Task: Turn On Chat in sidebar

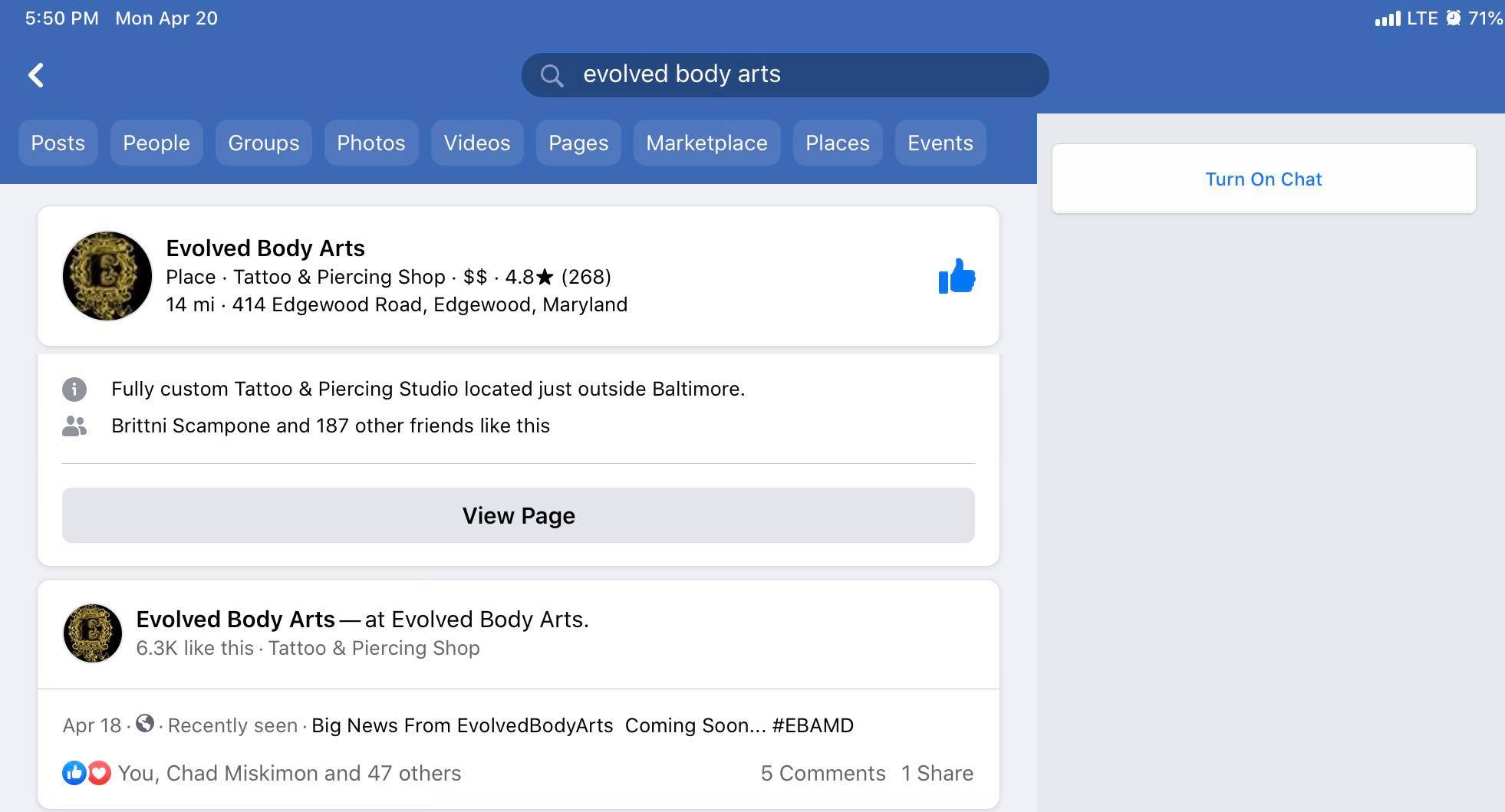Action: [1263, 179]
